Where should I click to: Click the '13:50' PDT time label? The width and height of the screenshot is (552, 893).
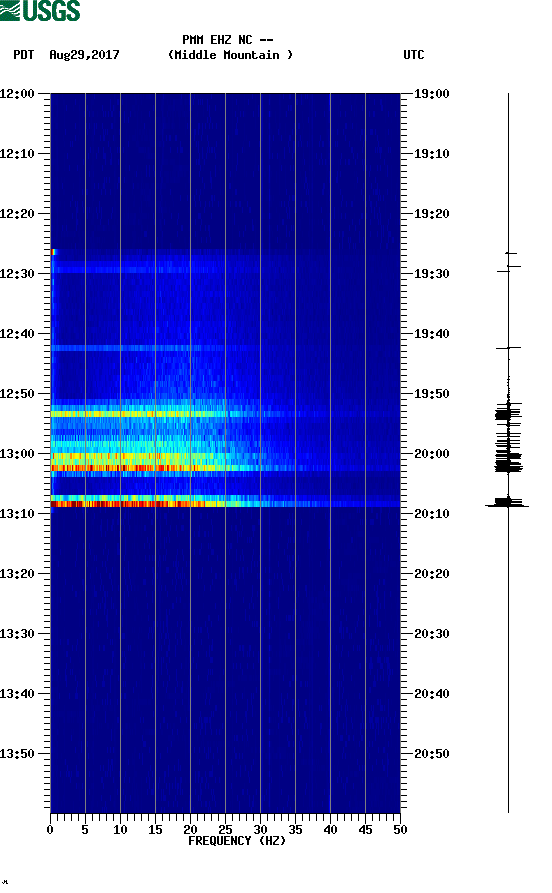pyautogui.click(x=17, y=754)
